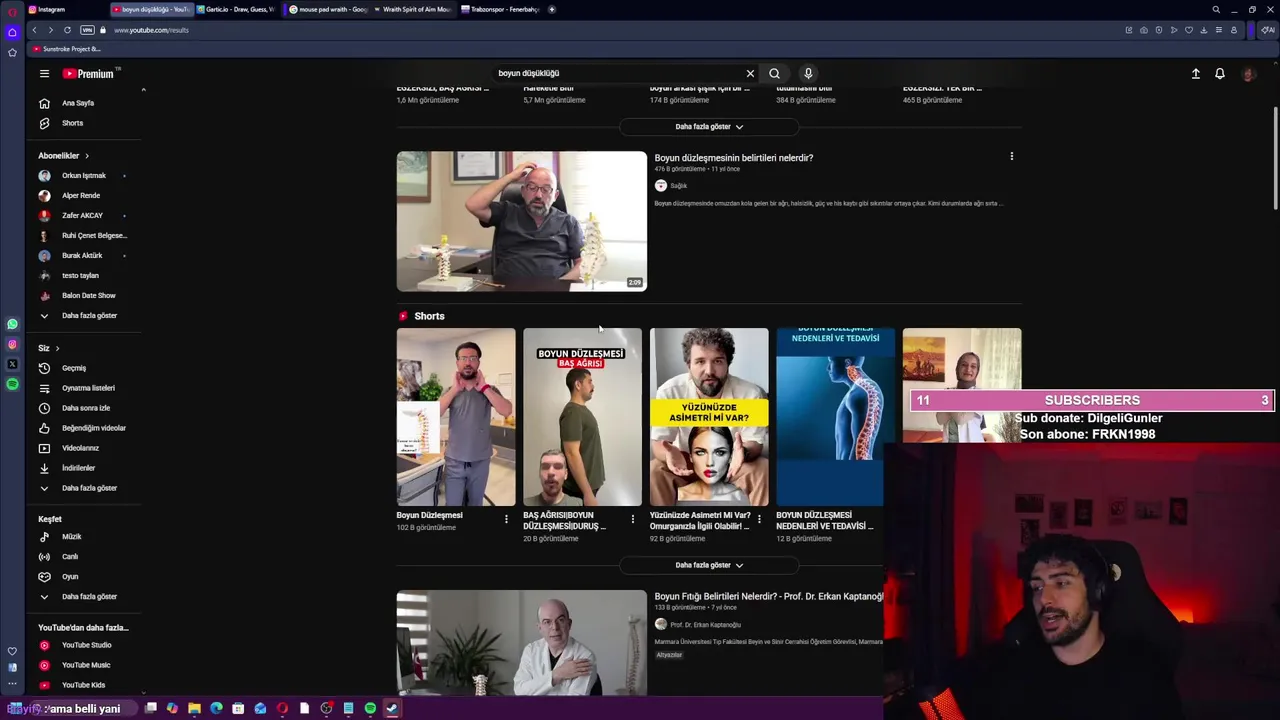
Task: Clear the search box with the X
Action: click(x=750, y=73)
